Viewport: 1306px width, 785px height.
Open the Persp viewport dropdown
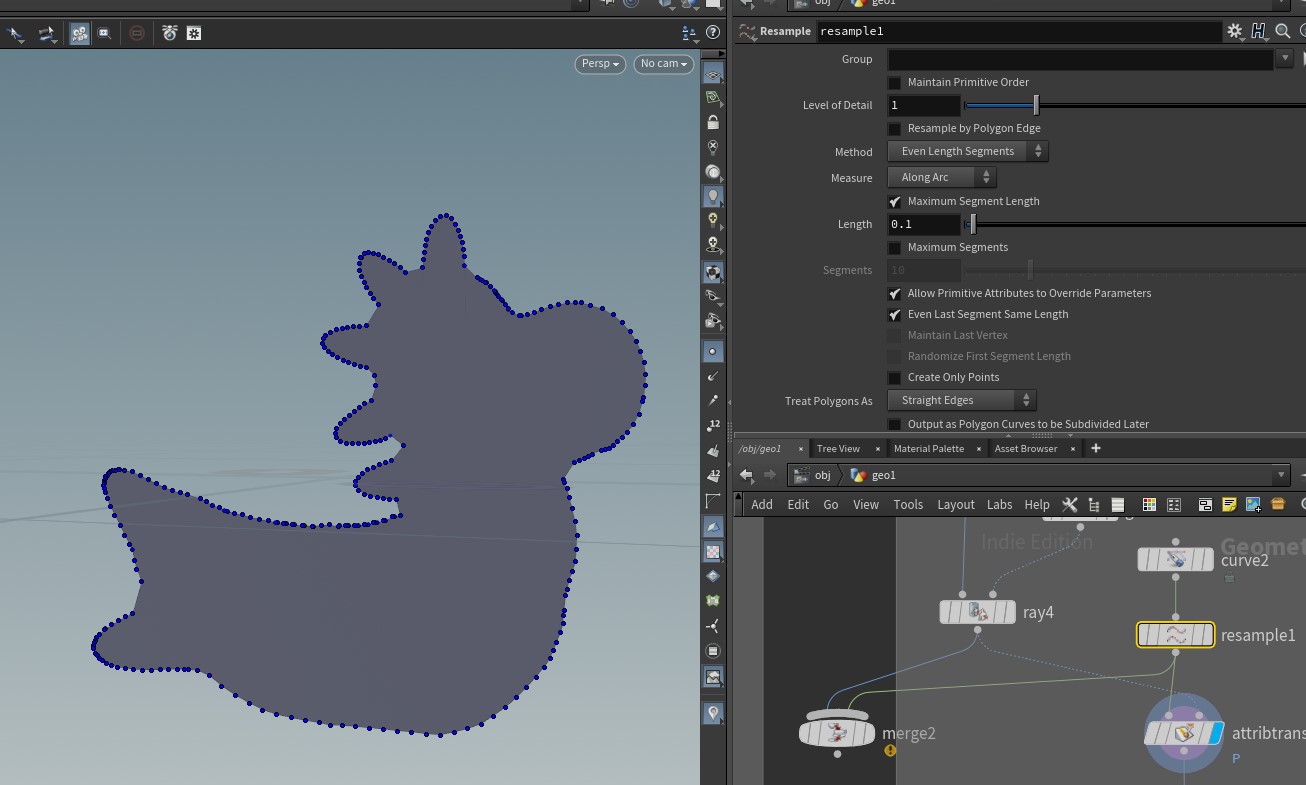coord(600,64)
